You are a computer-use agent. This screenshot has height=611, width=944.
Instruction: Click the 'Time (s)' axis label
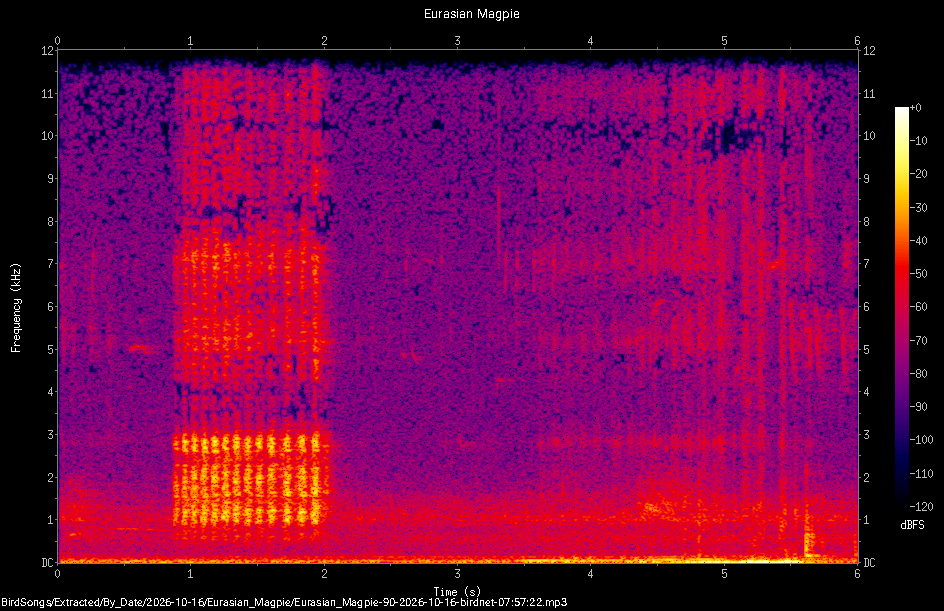(457, 592)
